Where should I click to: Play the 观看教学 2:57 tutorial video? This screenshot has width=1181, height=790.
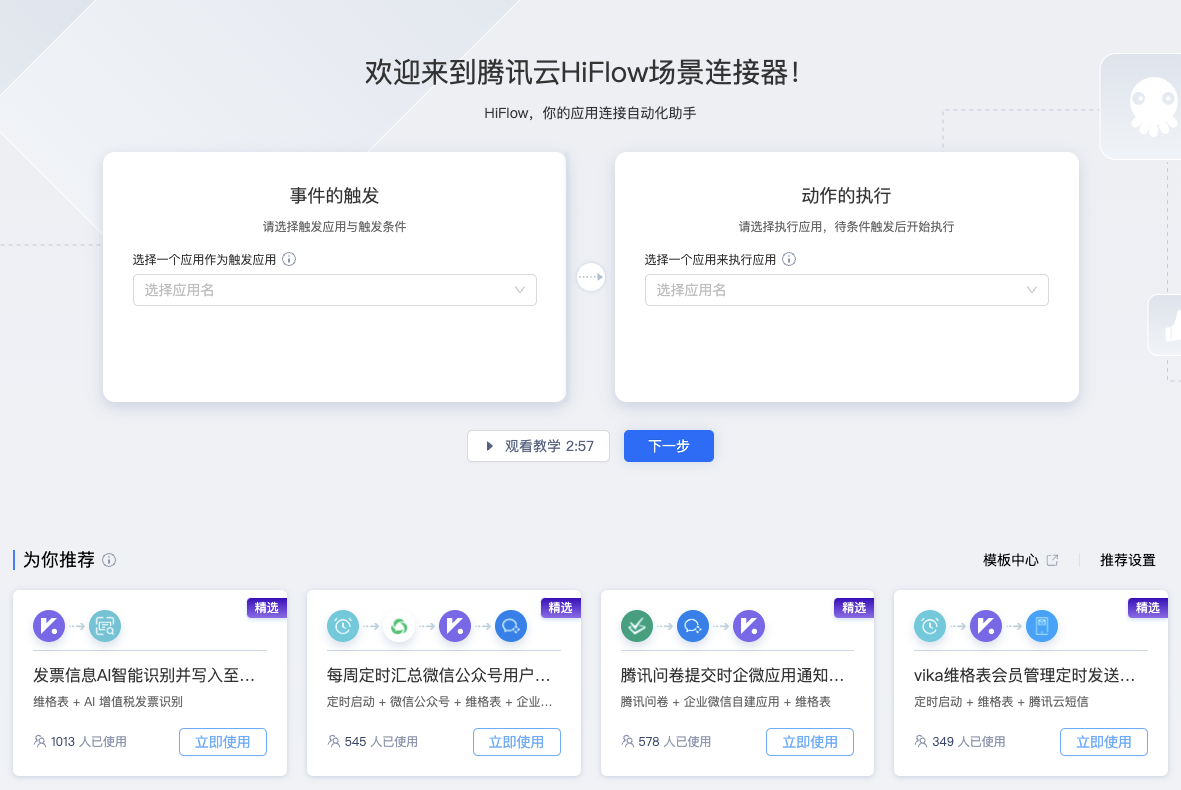(x=538, y=446)
